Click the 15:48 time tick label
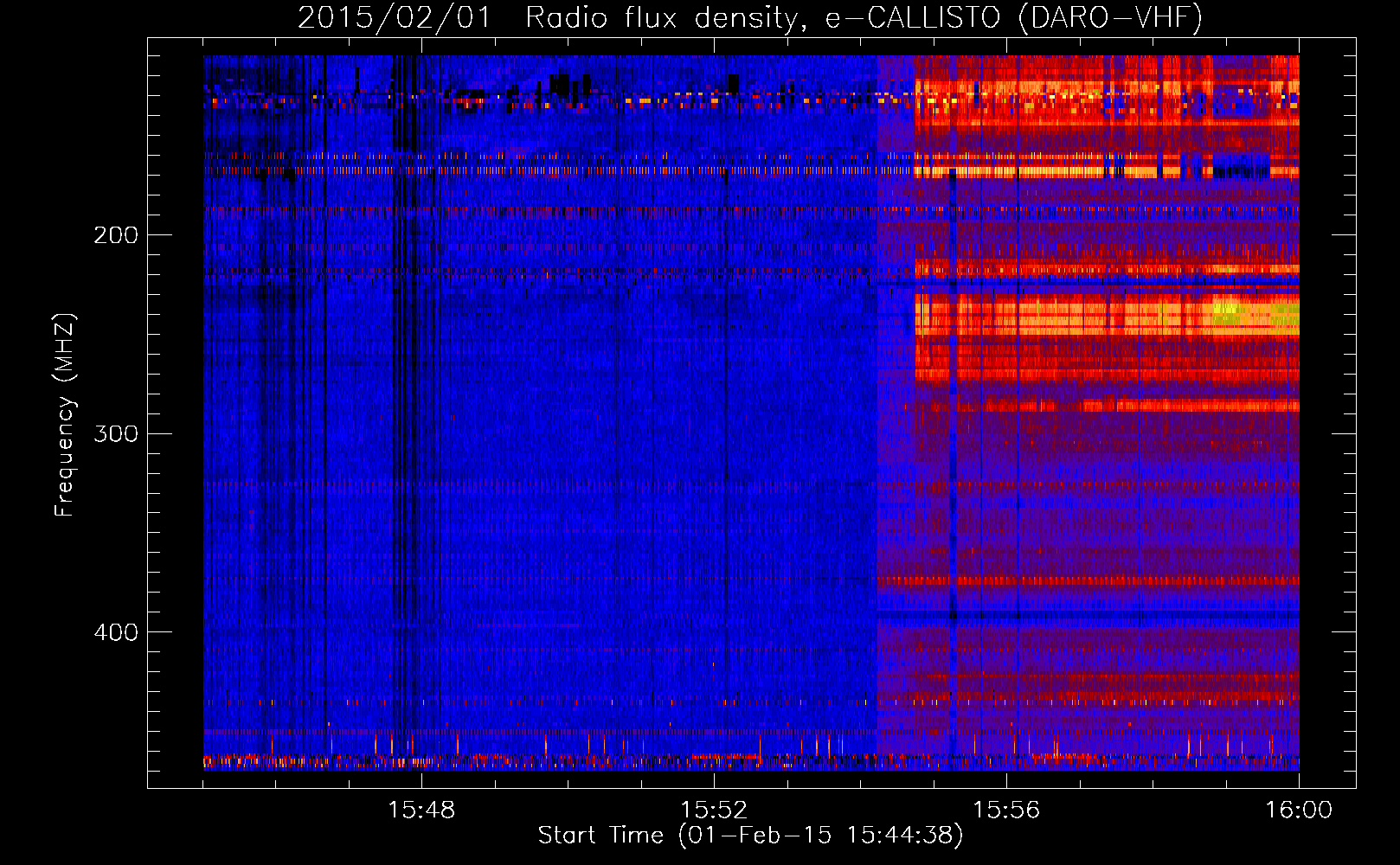This screenshot has height=865, width=1400. pyautogui.click(x=421, y=811)
